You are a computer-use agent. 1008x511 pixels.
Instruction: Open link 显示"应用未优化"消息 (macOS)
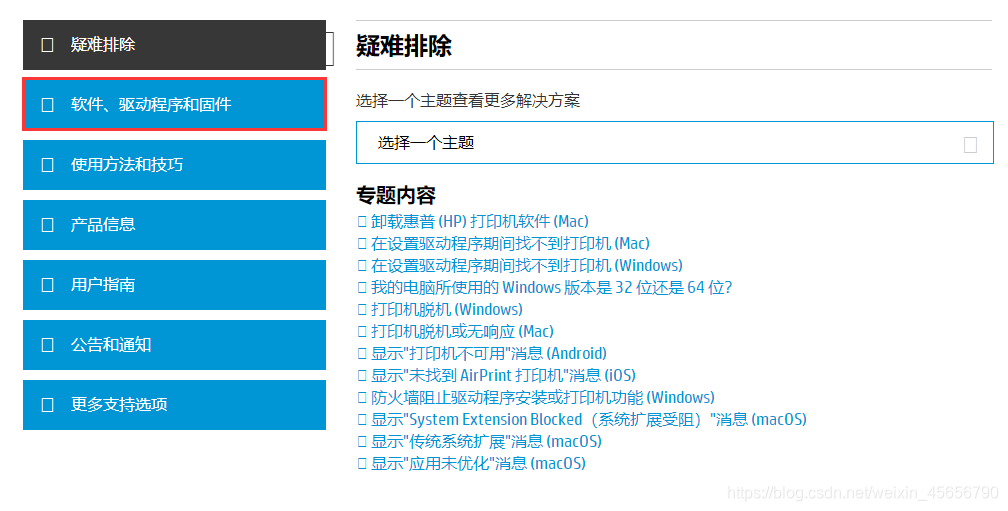point(478,463)
